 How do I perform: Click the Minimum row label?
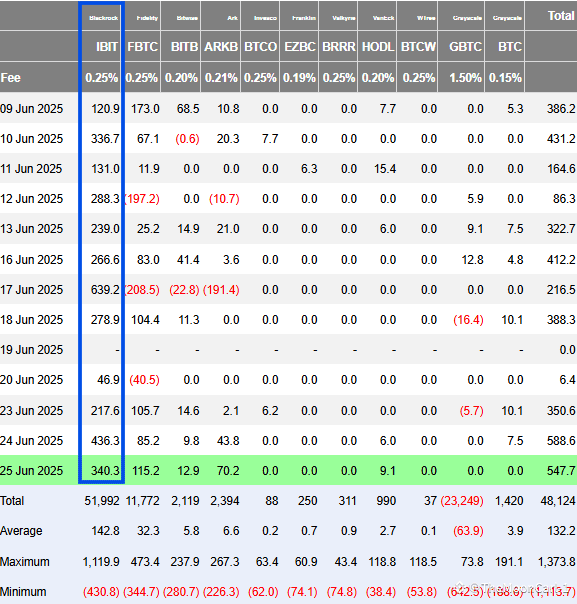pyautogui.click(x=23, y=592)
